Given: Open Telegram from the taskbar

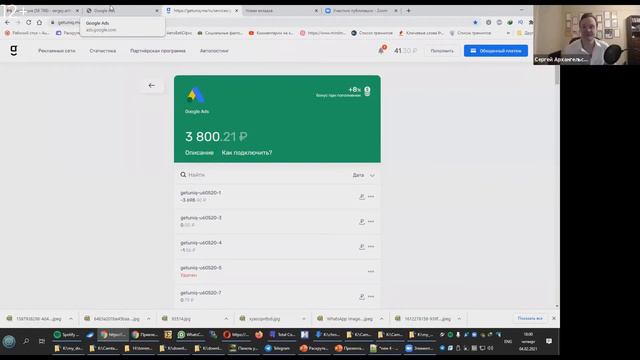Looking at the screenshot, I should [278, 348].
